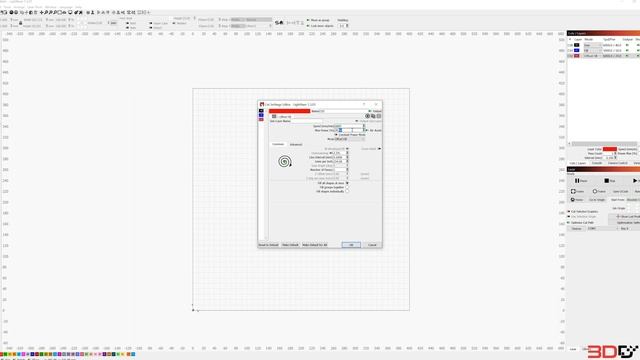Toggle Optimize Cut Path switch
Screen dimensions: 640x360
pos(569,222)
